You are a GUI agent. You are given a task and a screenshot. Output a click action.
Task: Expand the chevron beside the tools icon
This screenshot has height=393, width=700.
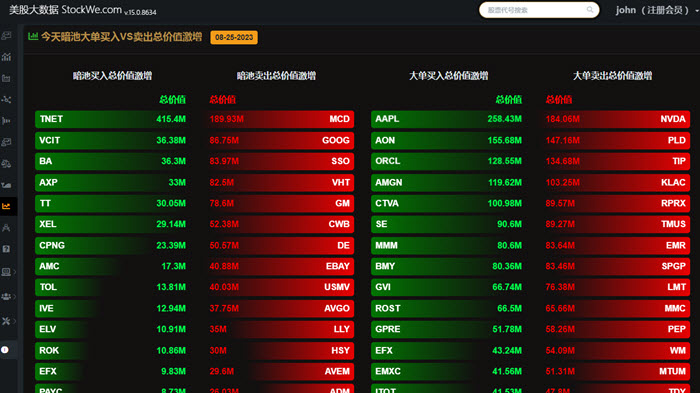(x=14, y=321)
